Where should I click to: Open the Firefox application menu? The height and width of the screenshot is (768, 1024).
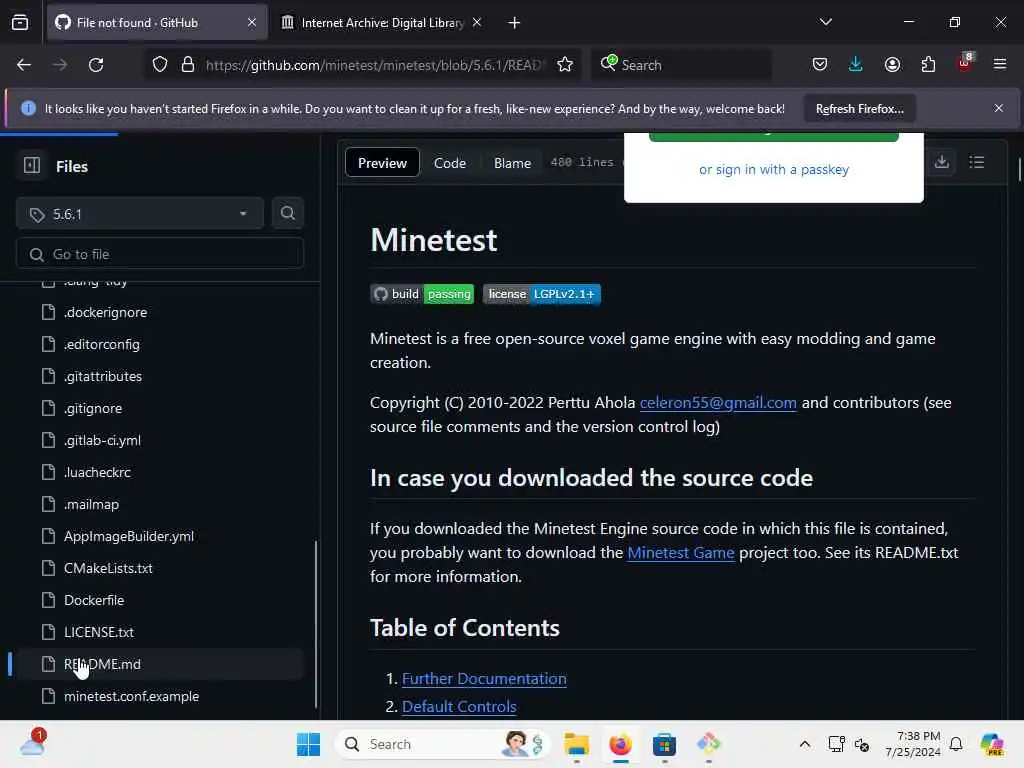click(x=1000, y=65)
